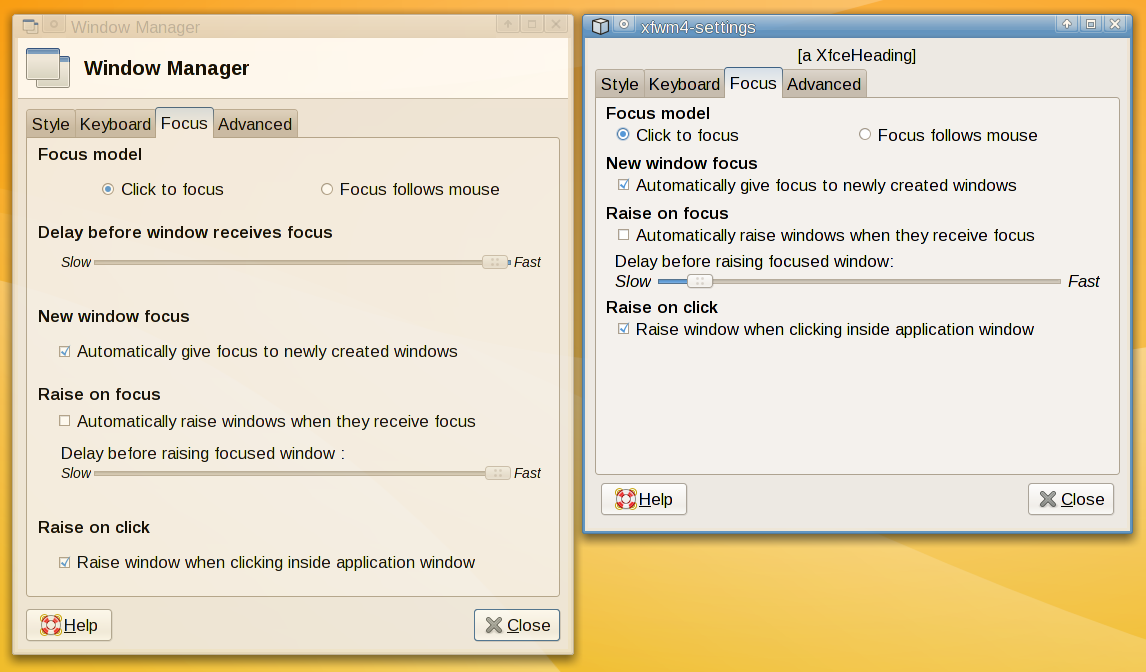Switch to Advanced tab in xfwm4-settings
Viewport: 1146px width, 672px height.
click(824, 84)
